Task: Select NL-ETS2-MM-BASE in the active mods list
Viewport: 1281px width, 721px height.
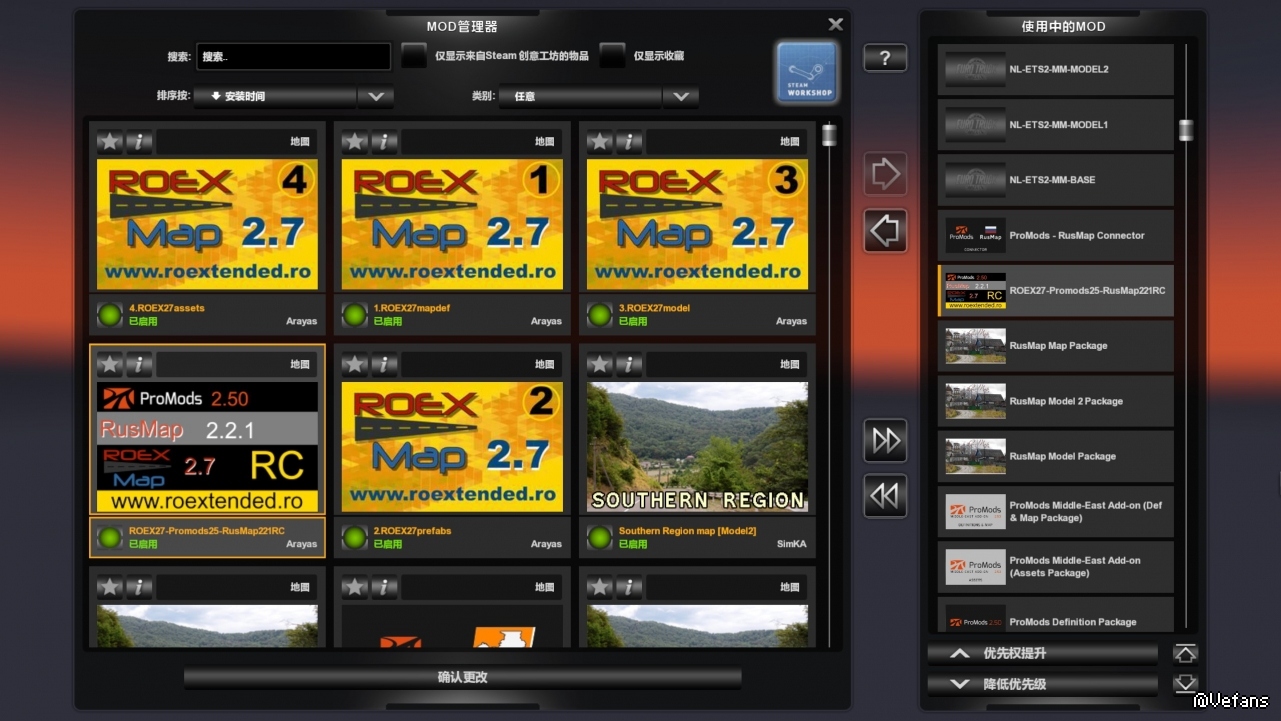Action: 1055,180
